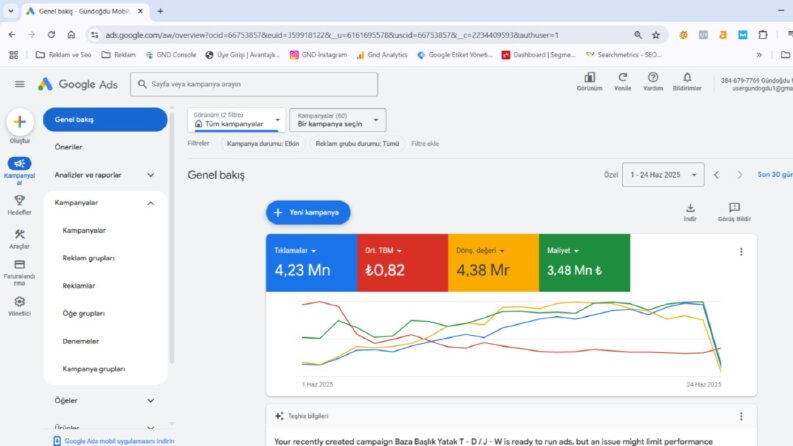Open Öğe grupları sub-item
The height and width of the screenshot is (446, 793).
click(x=83, y=314)
